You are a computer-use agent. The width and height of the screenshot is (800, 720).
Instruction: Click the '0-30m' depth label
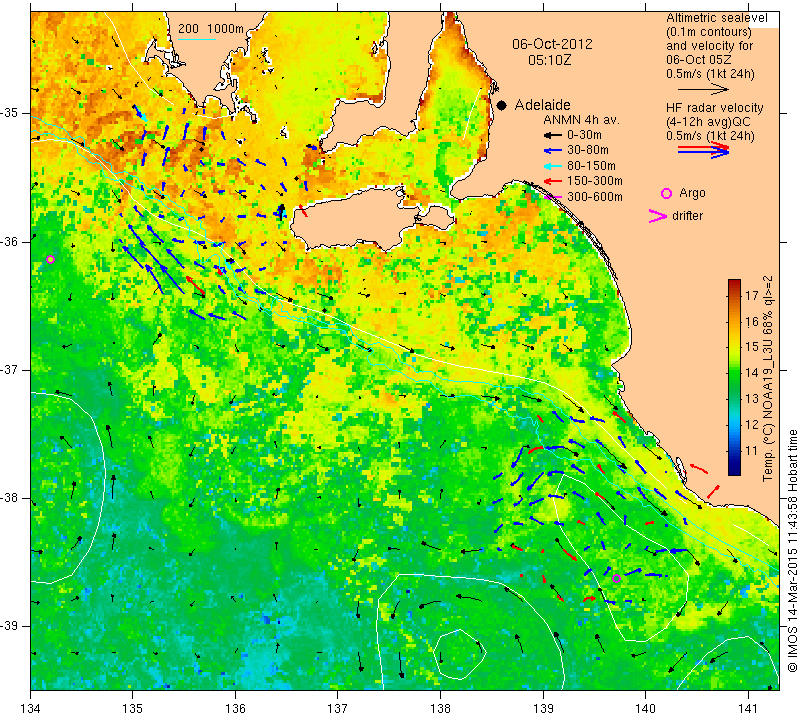(x=584, y=135)
